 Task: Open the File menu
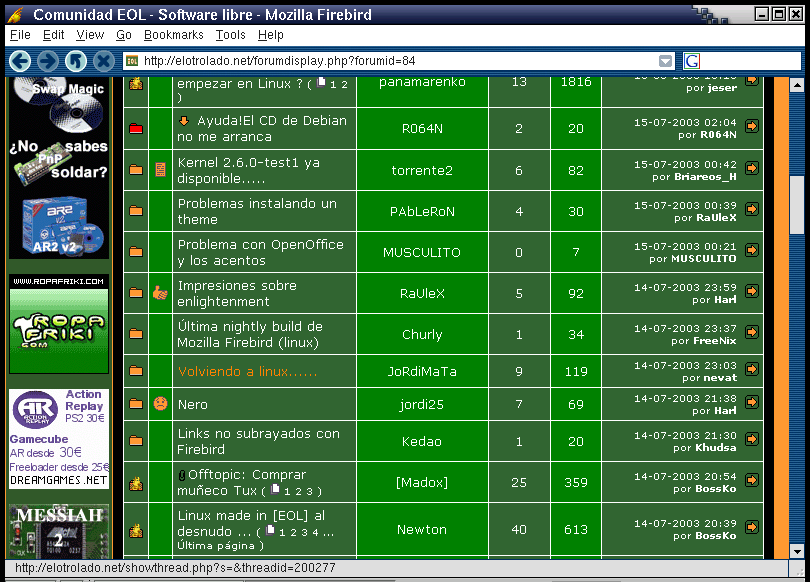click(20, 35)
